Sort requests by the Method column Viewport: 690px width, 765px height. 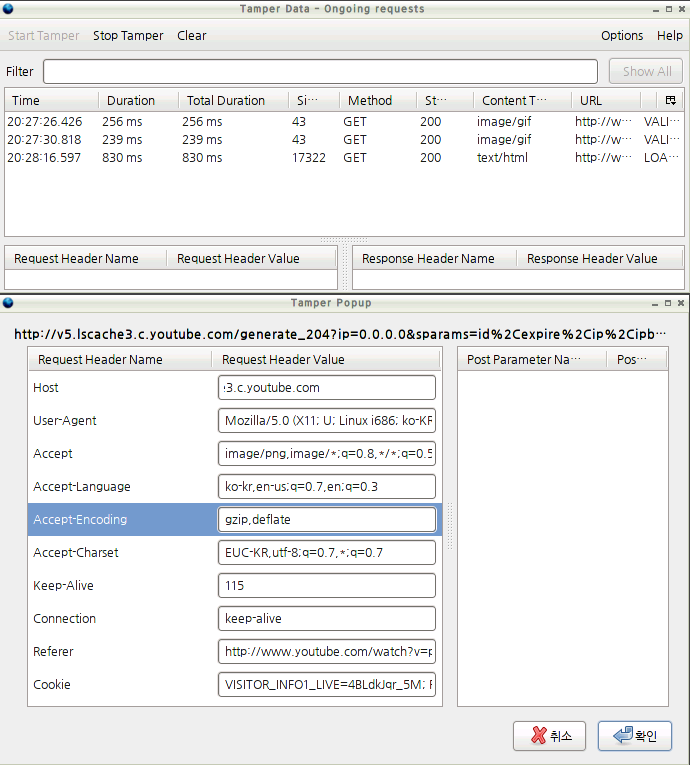(x=378, y=101)
